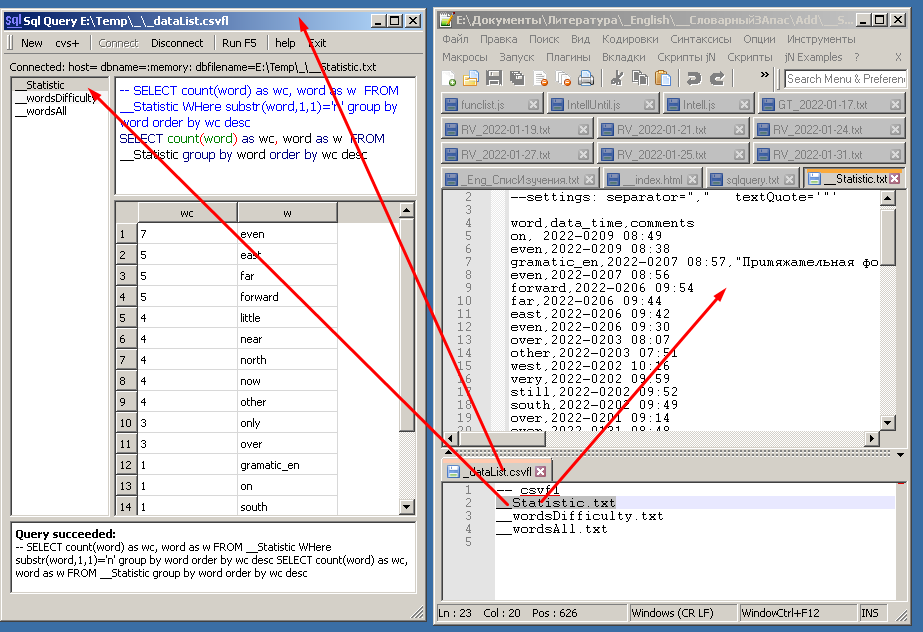Click the Close document toolbar icon
Image resolution: width=923 pixels, height=632 pixels.
pos(540,78)
